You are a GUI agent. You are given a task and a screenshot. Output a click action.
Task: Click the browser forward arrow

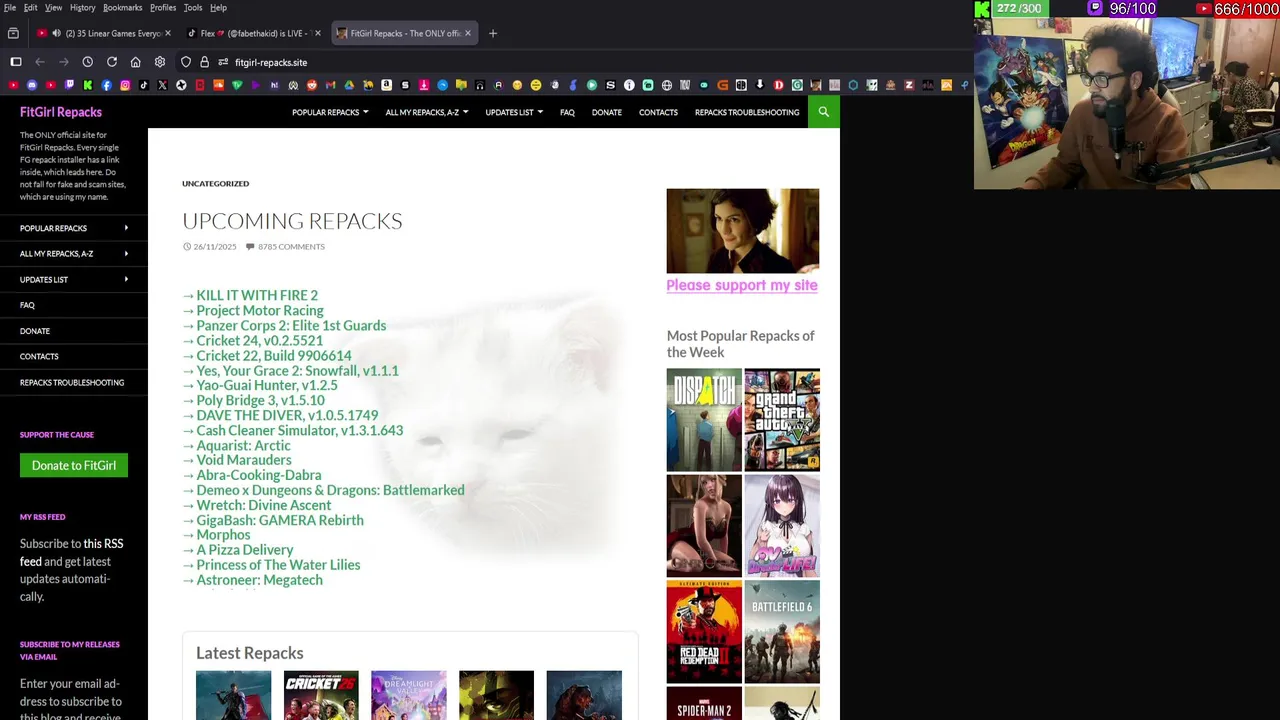pyautogui.click(x=64, y=62)
